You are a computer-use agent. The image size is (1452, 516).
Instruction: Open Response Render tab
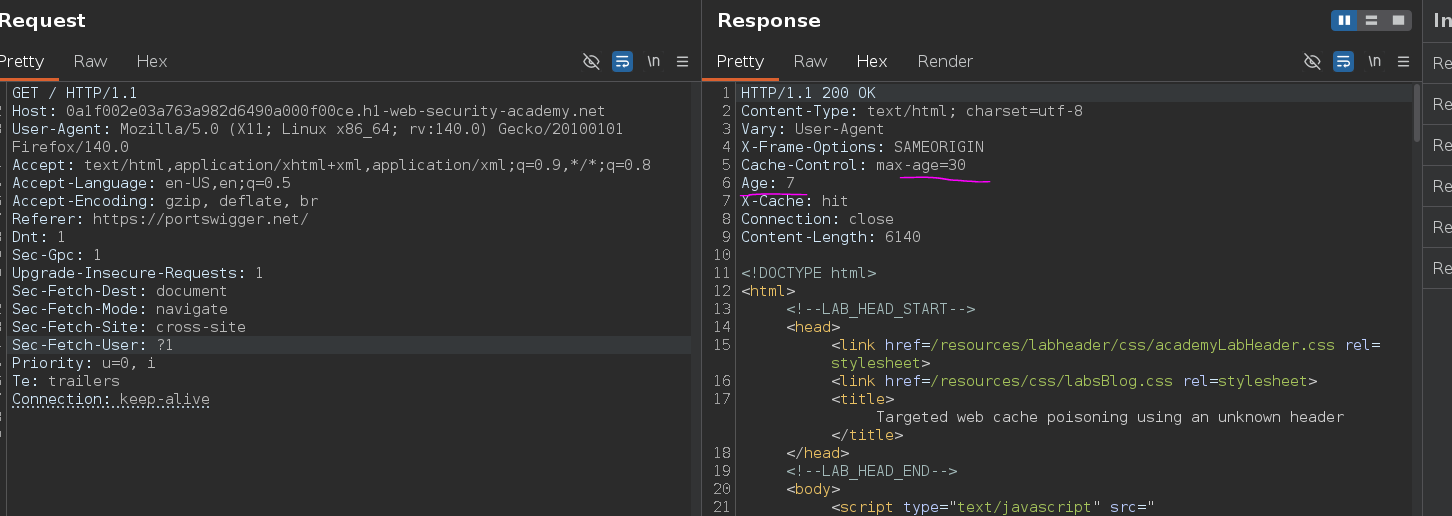click(x=945, y=61)
